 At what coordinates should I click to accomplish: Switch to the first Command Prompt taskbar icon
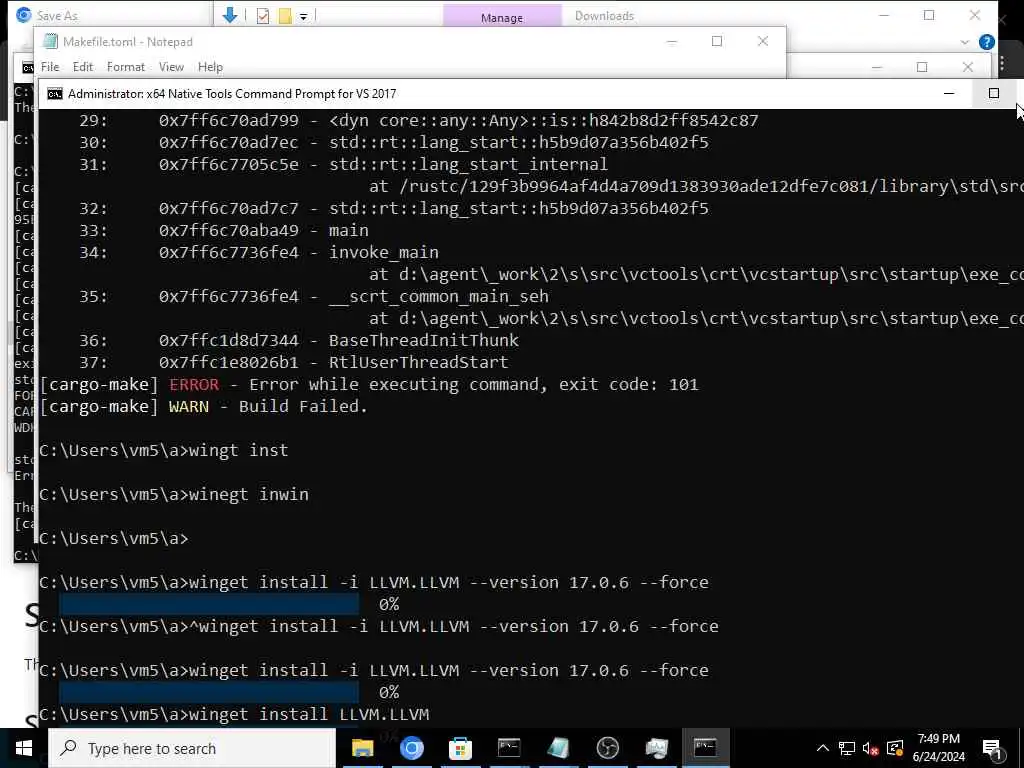click(509, 748)
